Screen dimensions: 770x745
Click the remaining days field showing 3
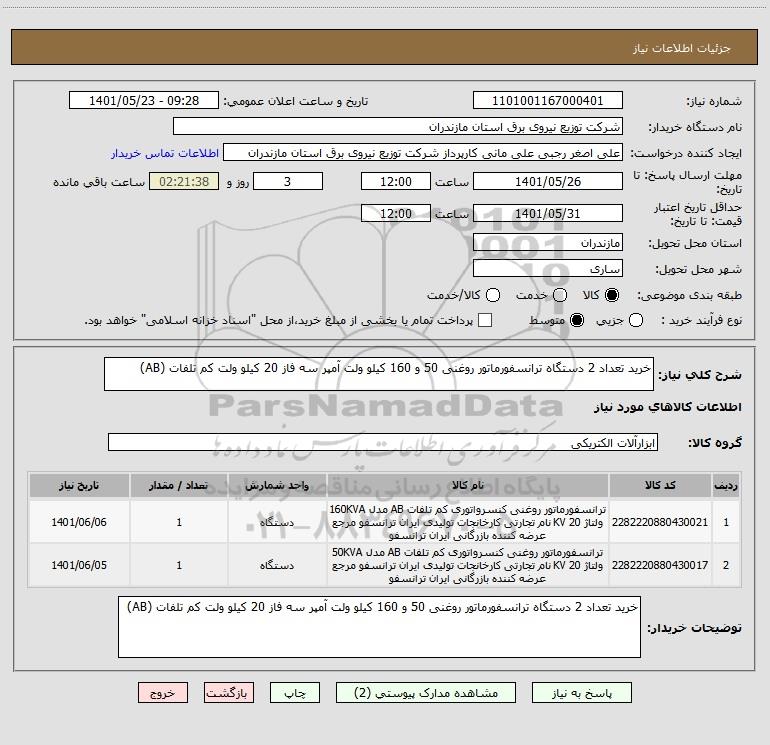[288, 181]
